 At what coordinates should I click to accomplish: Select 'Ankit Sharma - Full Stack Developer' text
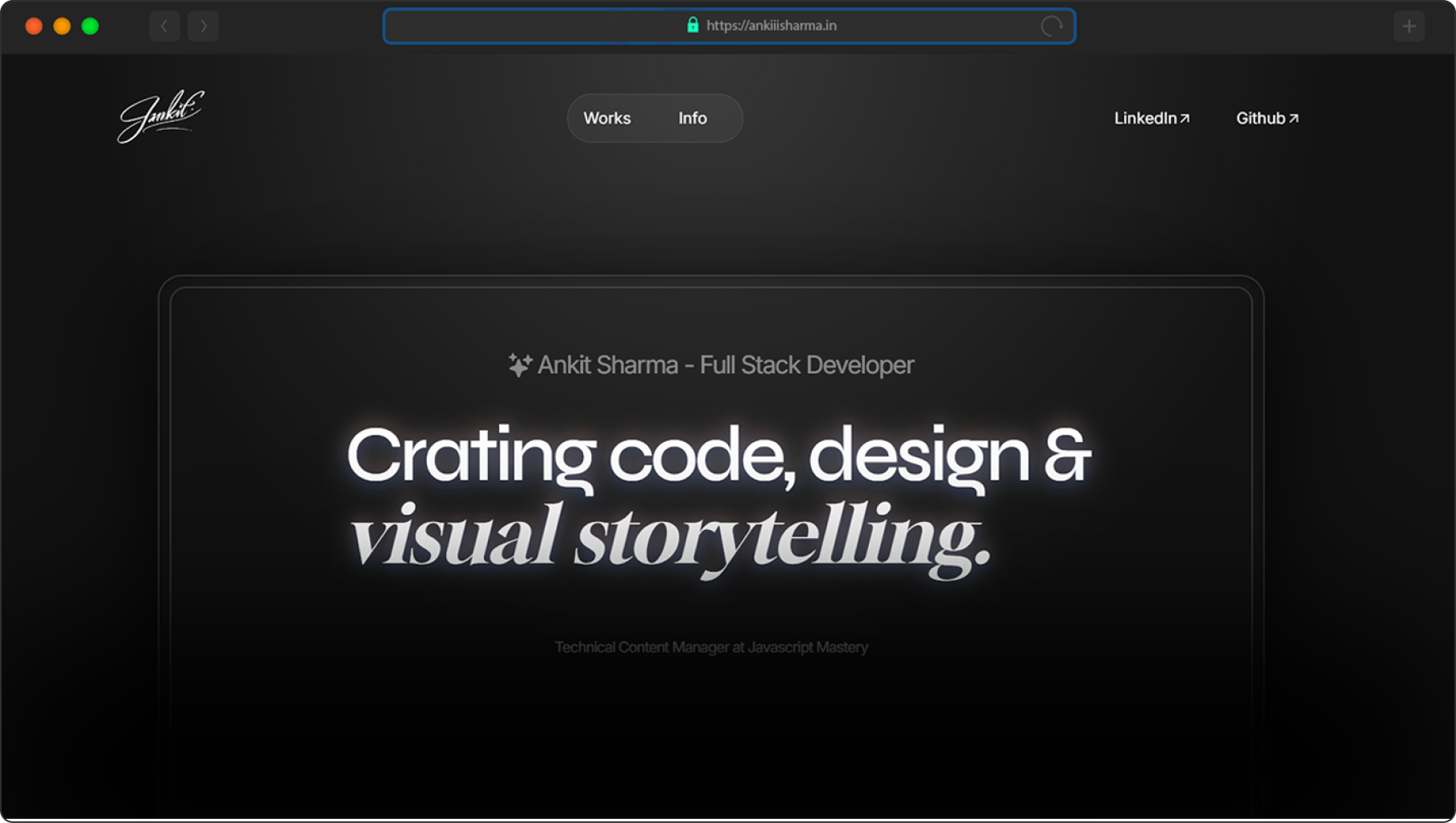coord(726,365)
